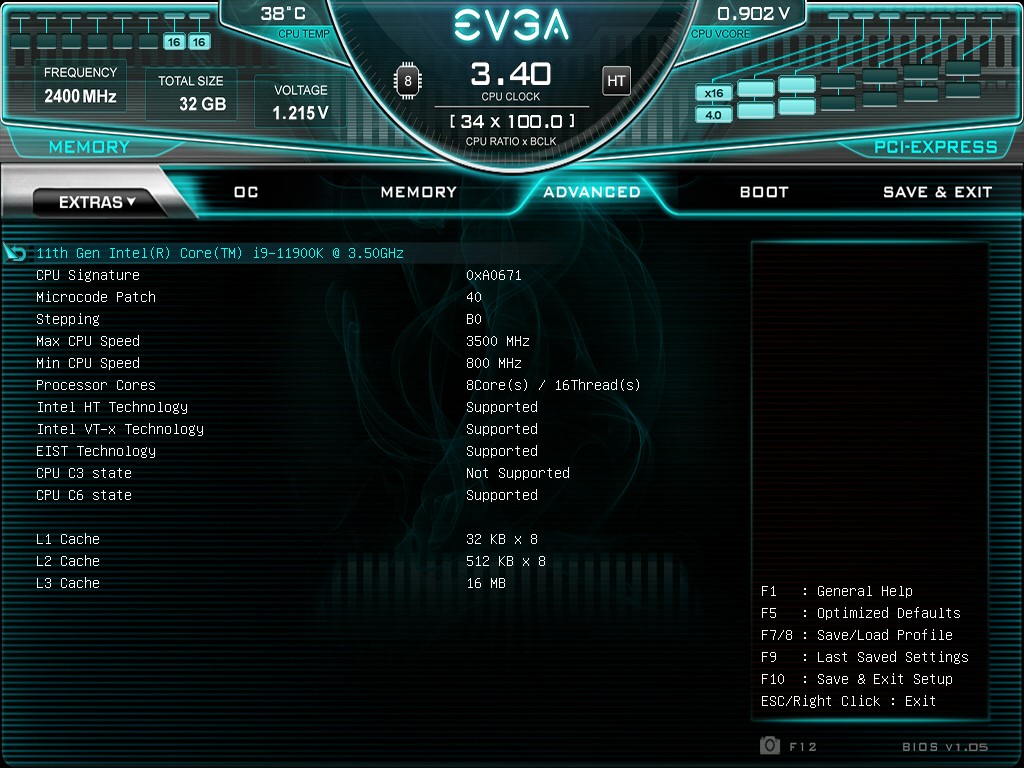Switch to the MEMORY tab
The image size is (1024, 768).
pyautogui.click(x=419, y=192)
